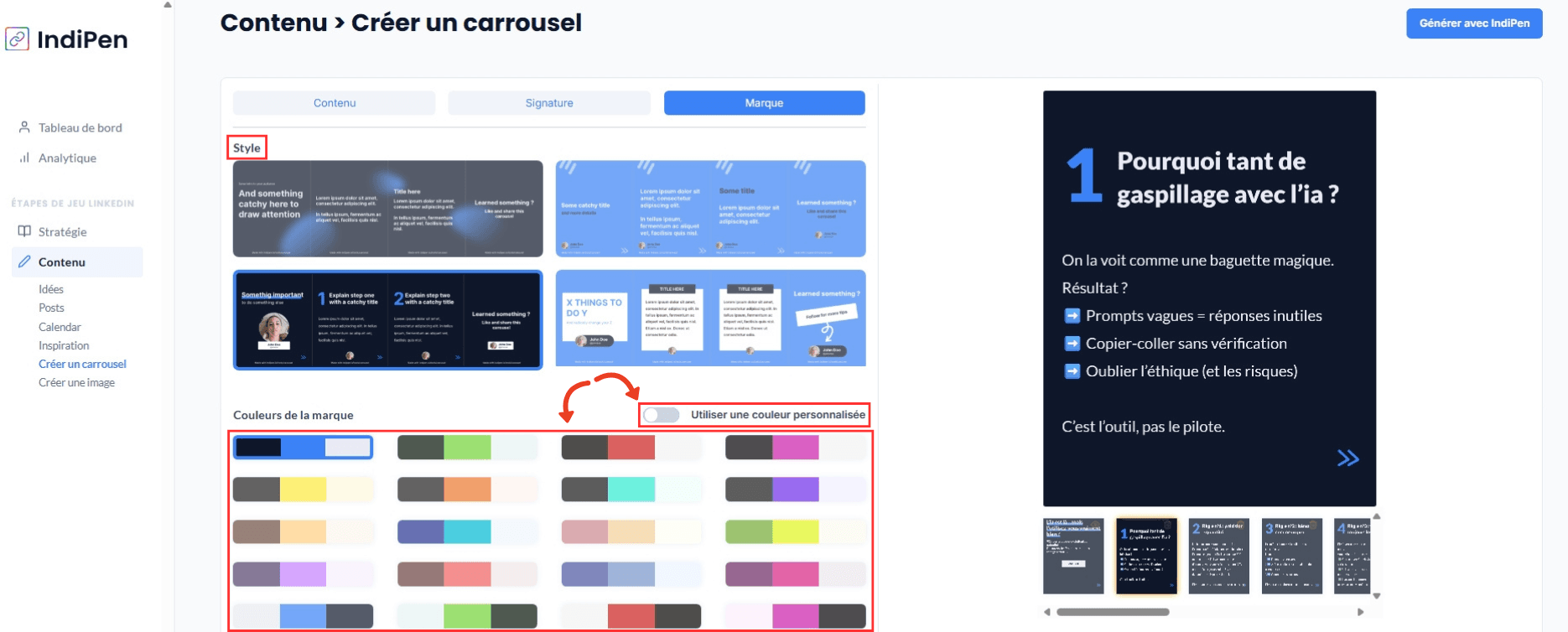Open the Inspiration sidebar link
This screenshot has width=1568, height=632.
pyautogui.click(x=64, y=345)
